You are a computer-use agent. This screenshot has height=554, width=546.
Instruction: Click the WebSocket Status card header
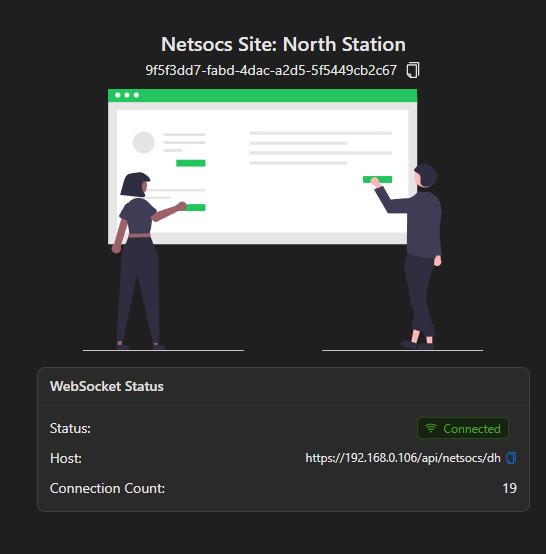[x=283, y=387]
